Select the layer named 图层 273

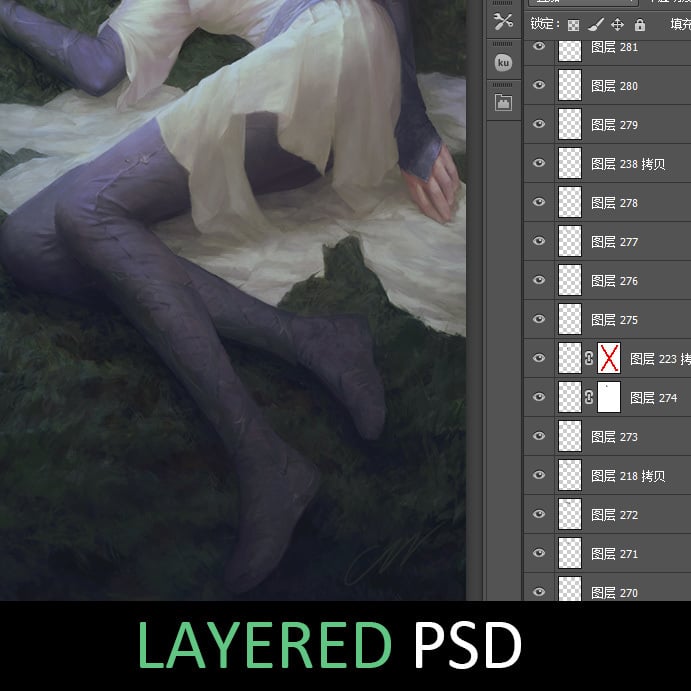click(614, 437)
